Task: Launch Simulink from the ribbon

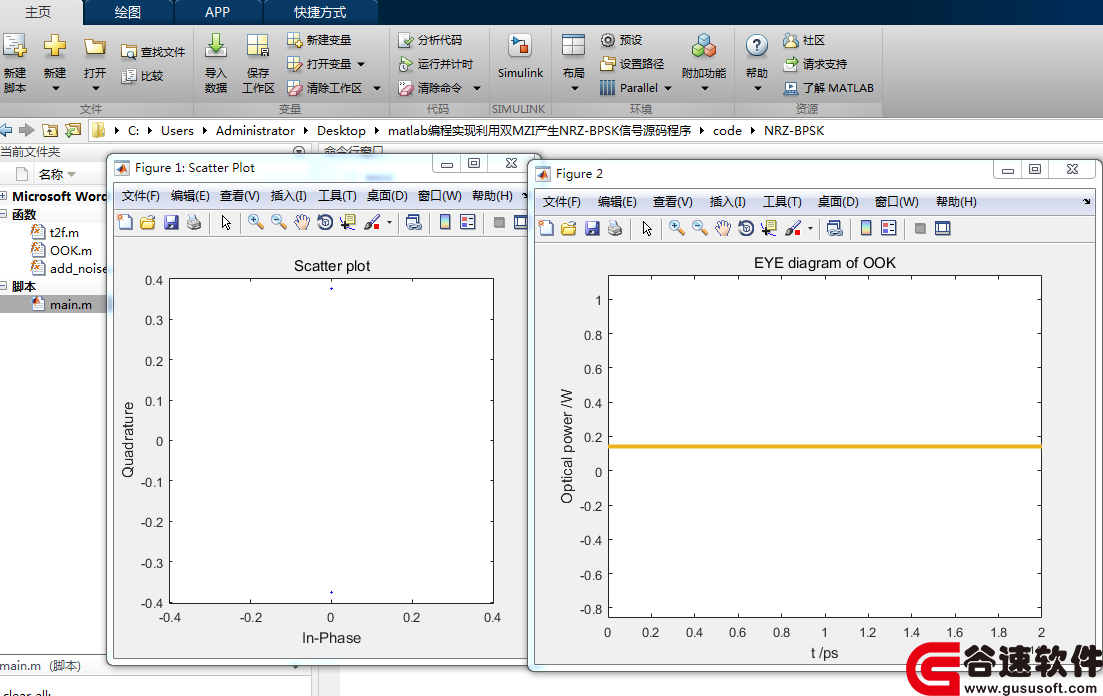Action: (521, 56)
